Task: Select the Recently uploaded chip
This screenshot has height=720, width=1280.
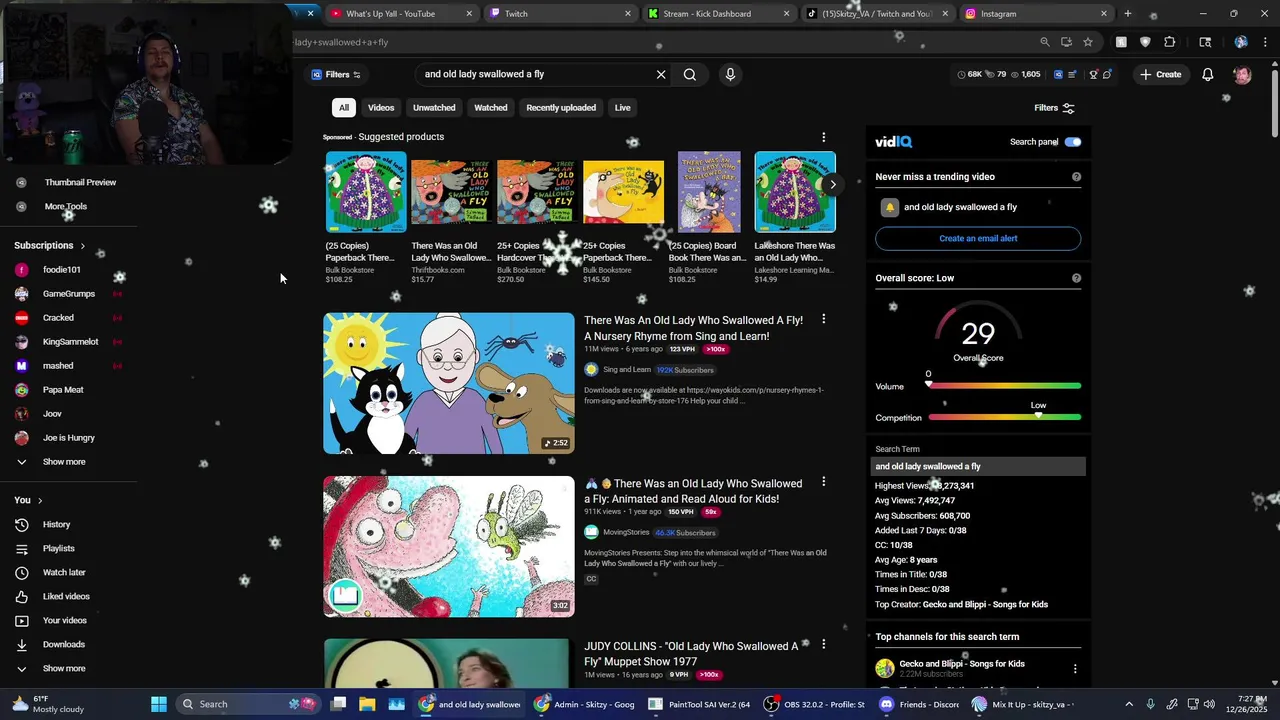Action: 561,107
